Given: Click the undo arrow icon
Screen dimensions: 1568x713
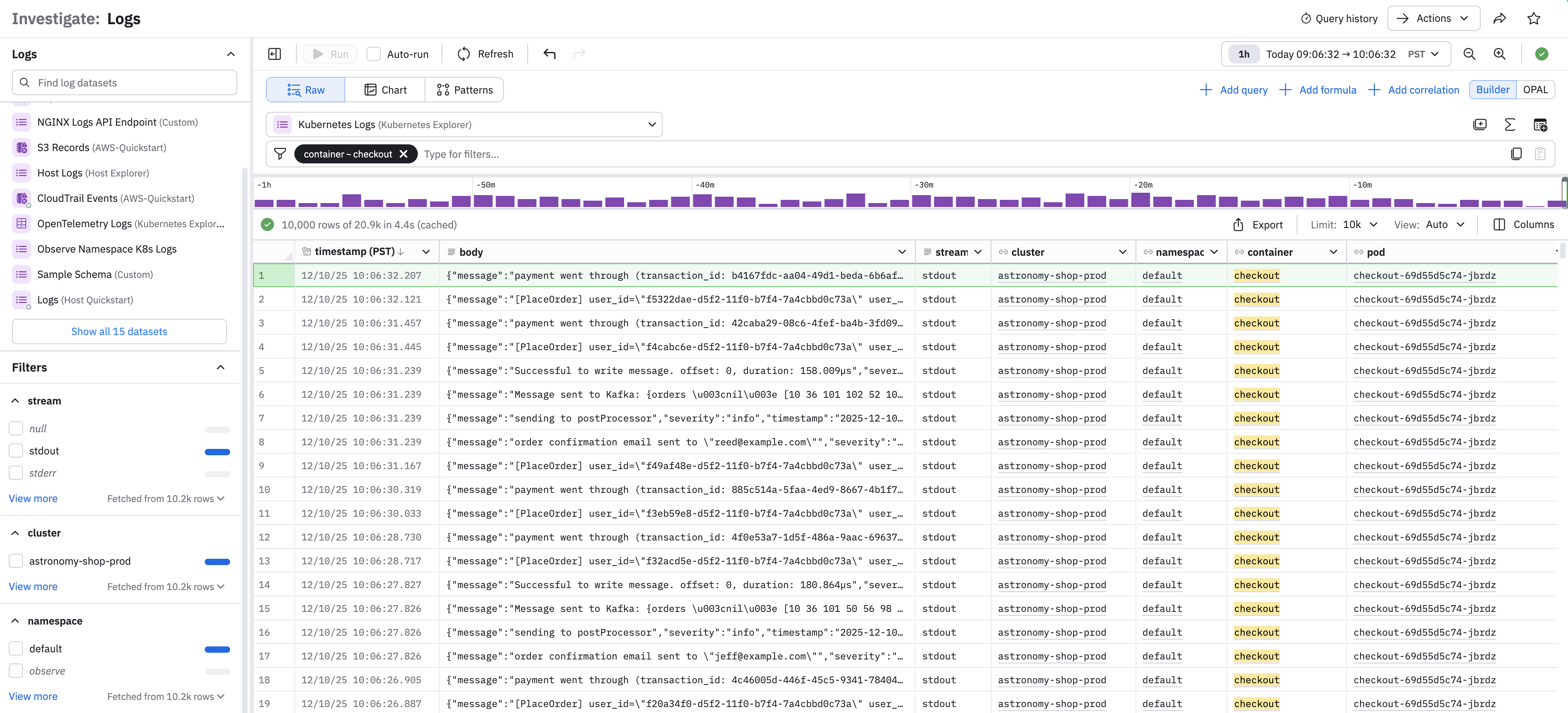Looking at the screenshot, I should [x=550, y=54].
